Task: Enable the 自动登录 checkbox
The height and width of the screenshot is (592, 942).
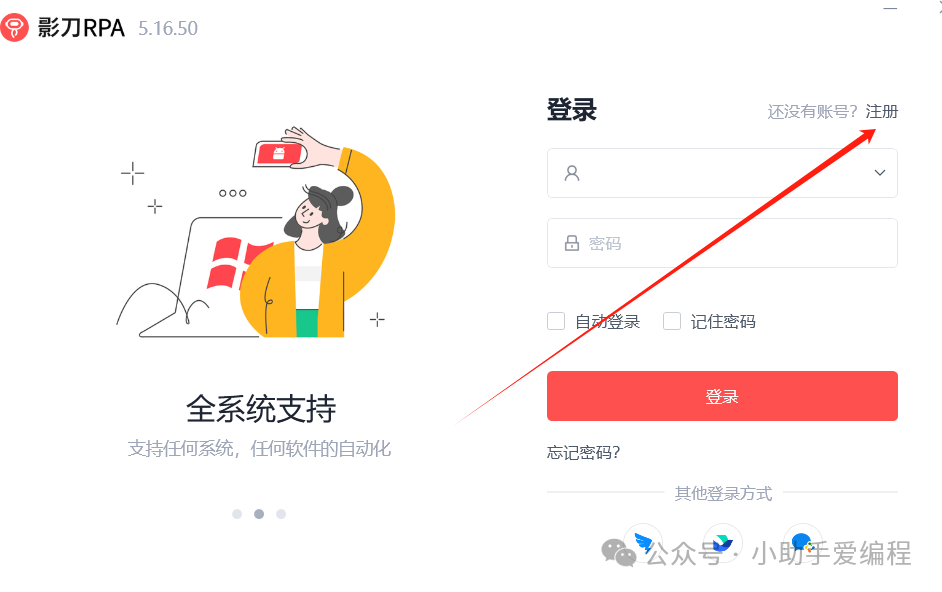Action: [x=556, y=321]
